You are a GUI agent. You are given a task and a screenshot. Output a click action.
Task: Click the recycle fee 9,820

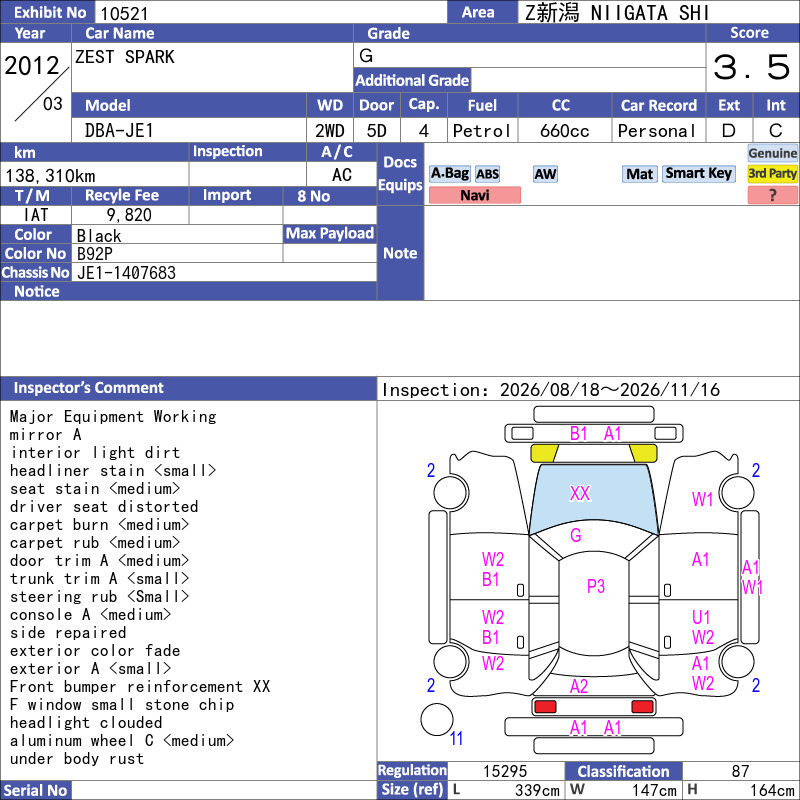(x=129, y=215)
